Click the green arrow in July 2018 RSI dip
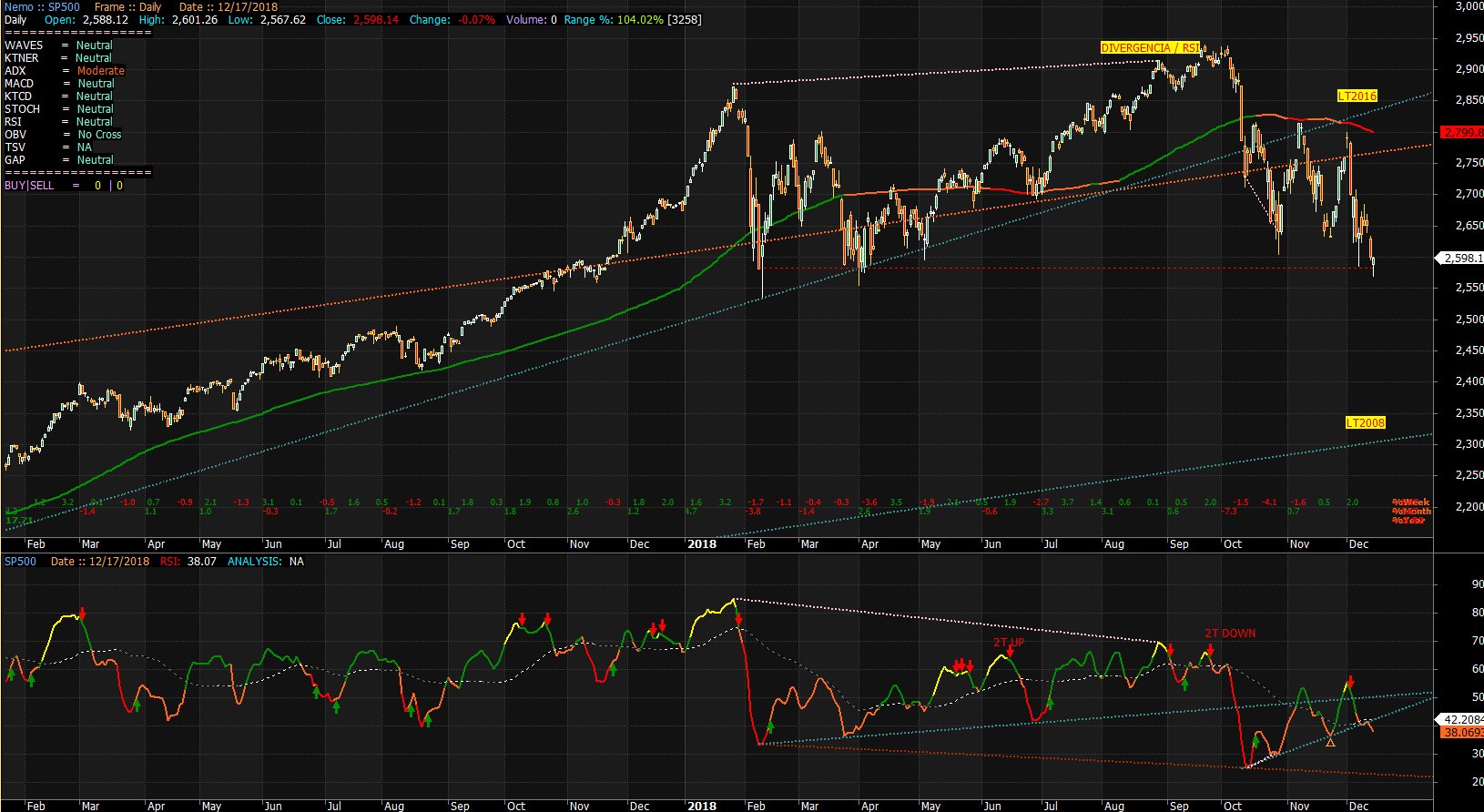The height and width of the screenshot is (812, 1484). [x=1050, y=703]
